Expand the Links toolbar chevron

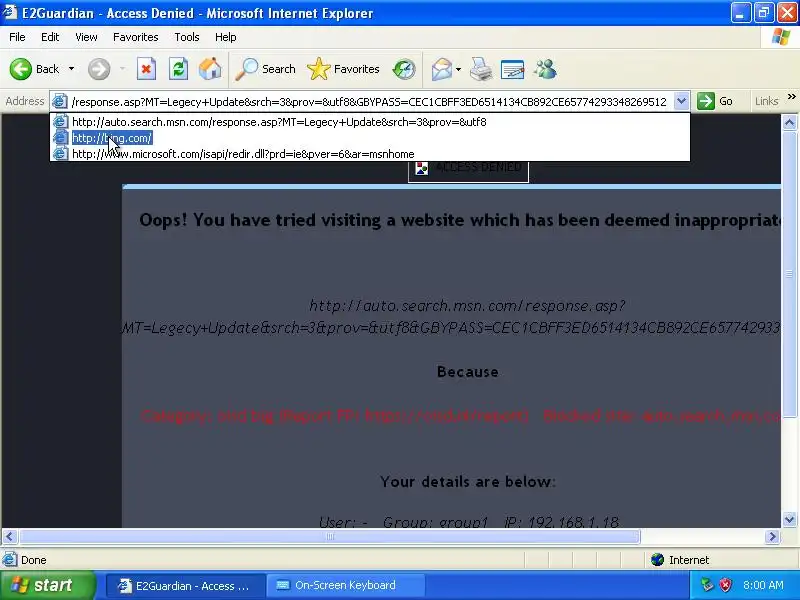click(791, 96)
